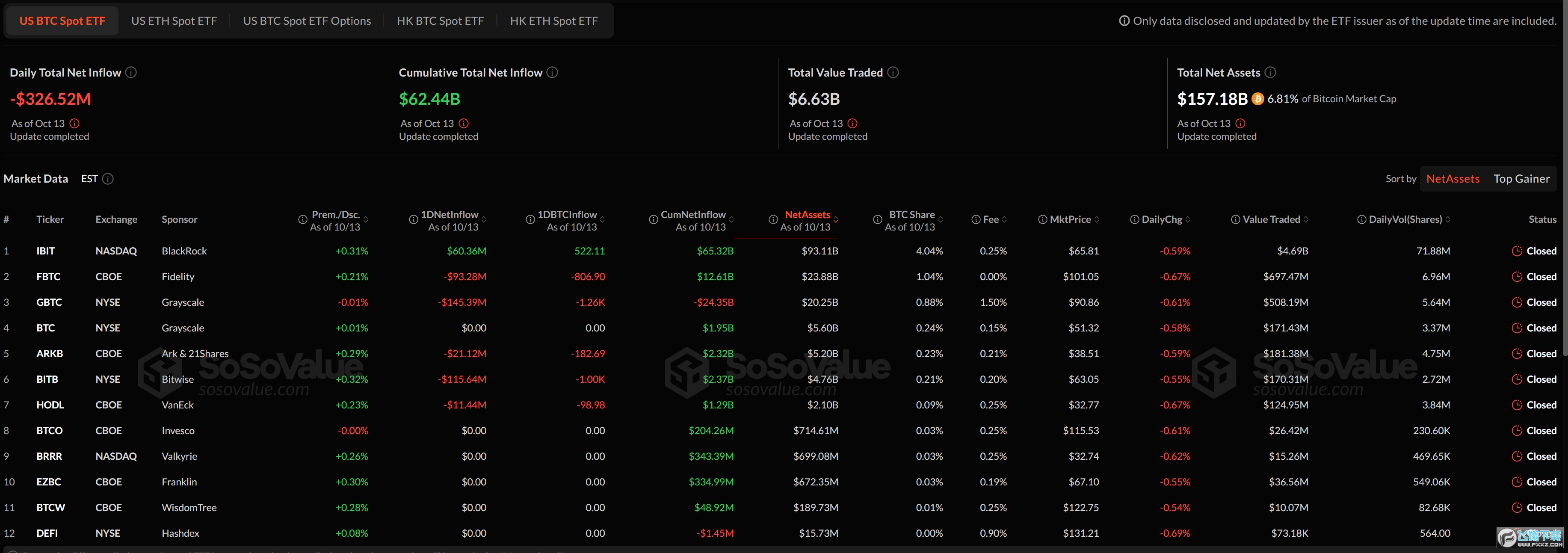This screenshot has width=1568, height=553.
Task: Open the FBTC ticker link
Action: tap(48, 277)
